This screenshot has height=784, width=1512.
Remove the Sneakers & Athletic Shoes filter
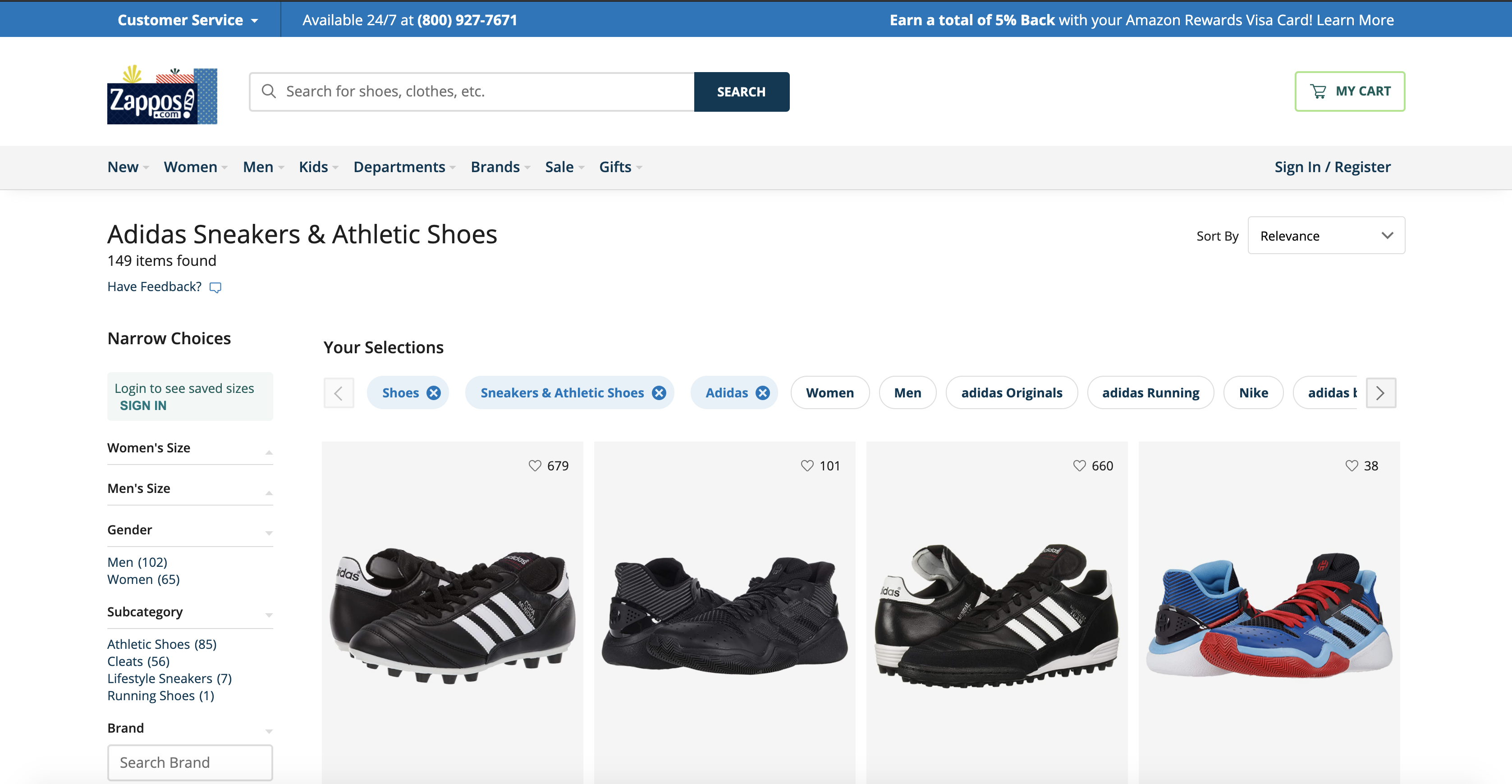(659, 393)
